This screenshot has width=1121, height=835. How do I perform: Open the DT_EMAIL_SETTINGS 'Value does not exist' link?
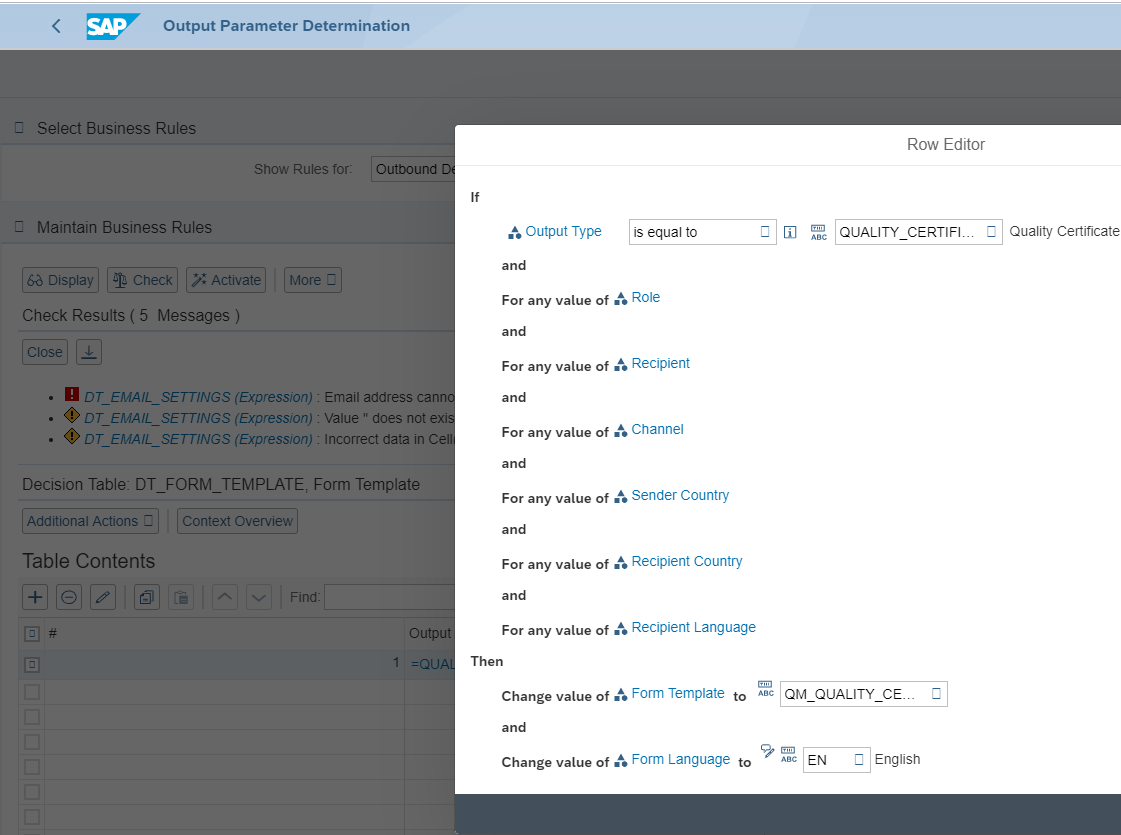point(198,418)
